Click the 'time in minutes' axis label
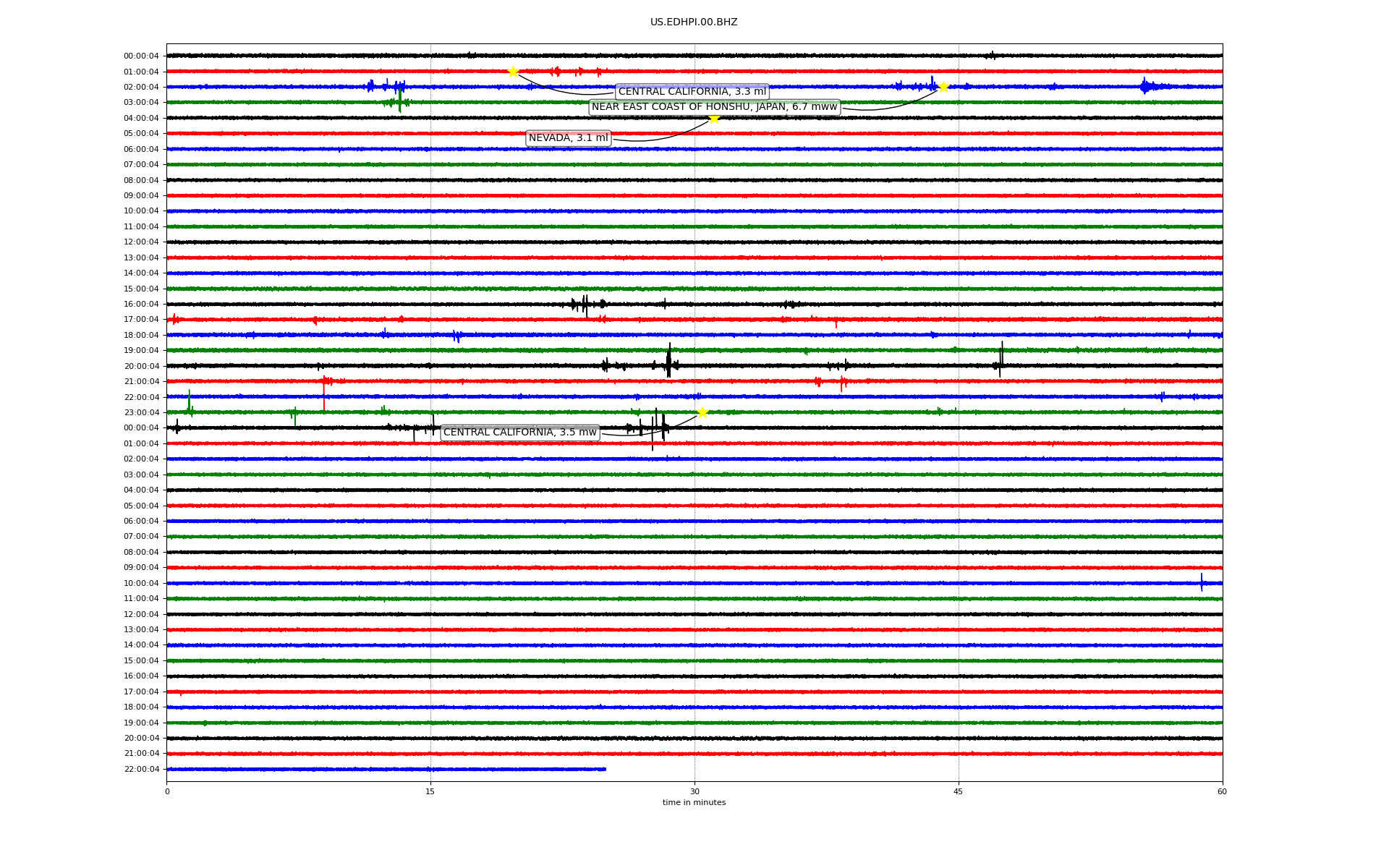 (693, 803)
